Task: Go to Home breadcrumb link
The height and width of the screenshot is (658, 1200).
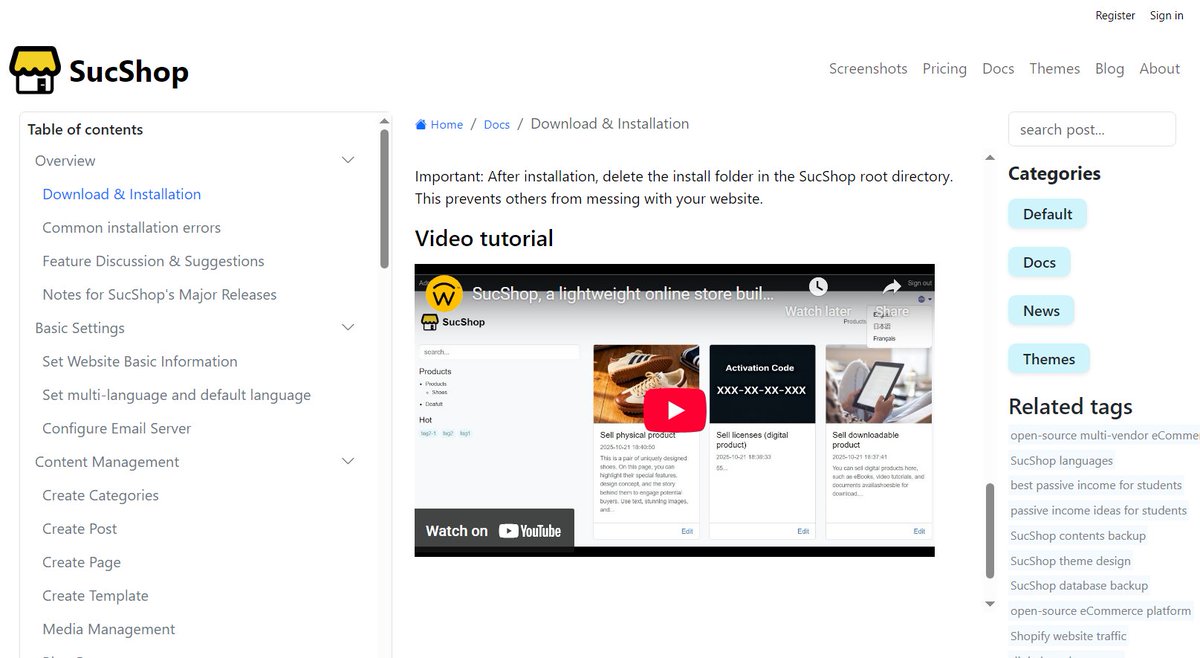Action: [x=446, y=125]
